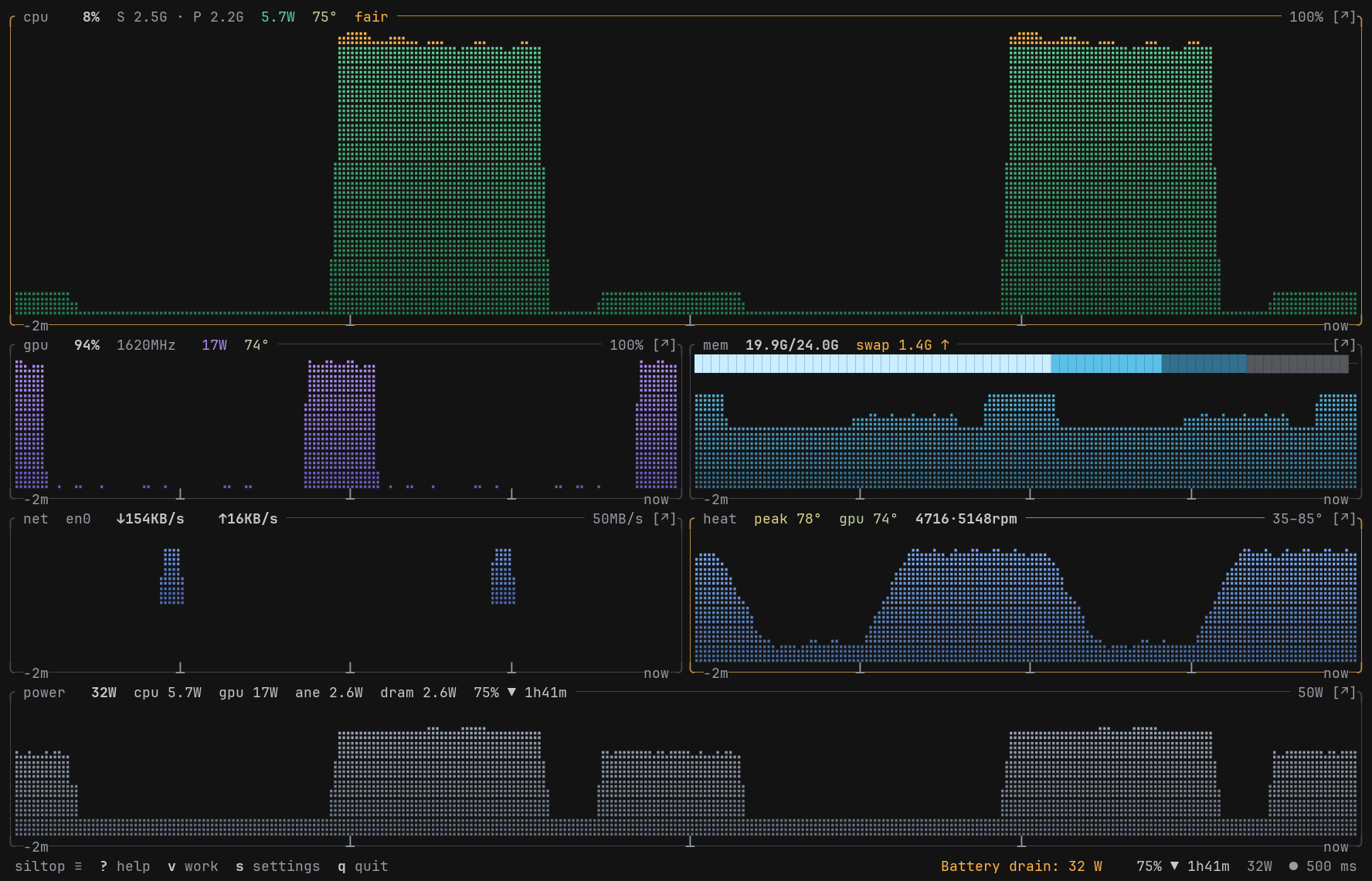Click the status bar '32W' reading

[x=1259, y=866]
